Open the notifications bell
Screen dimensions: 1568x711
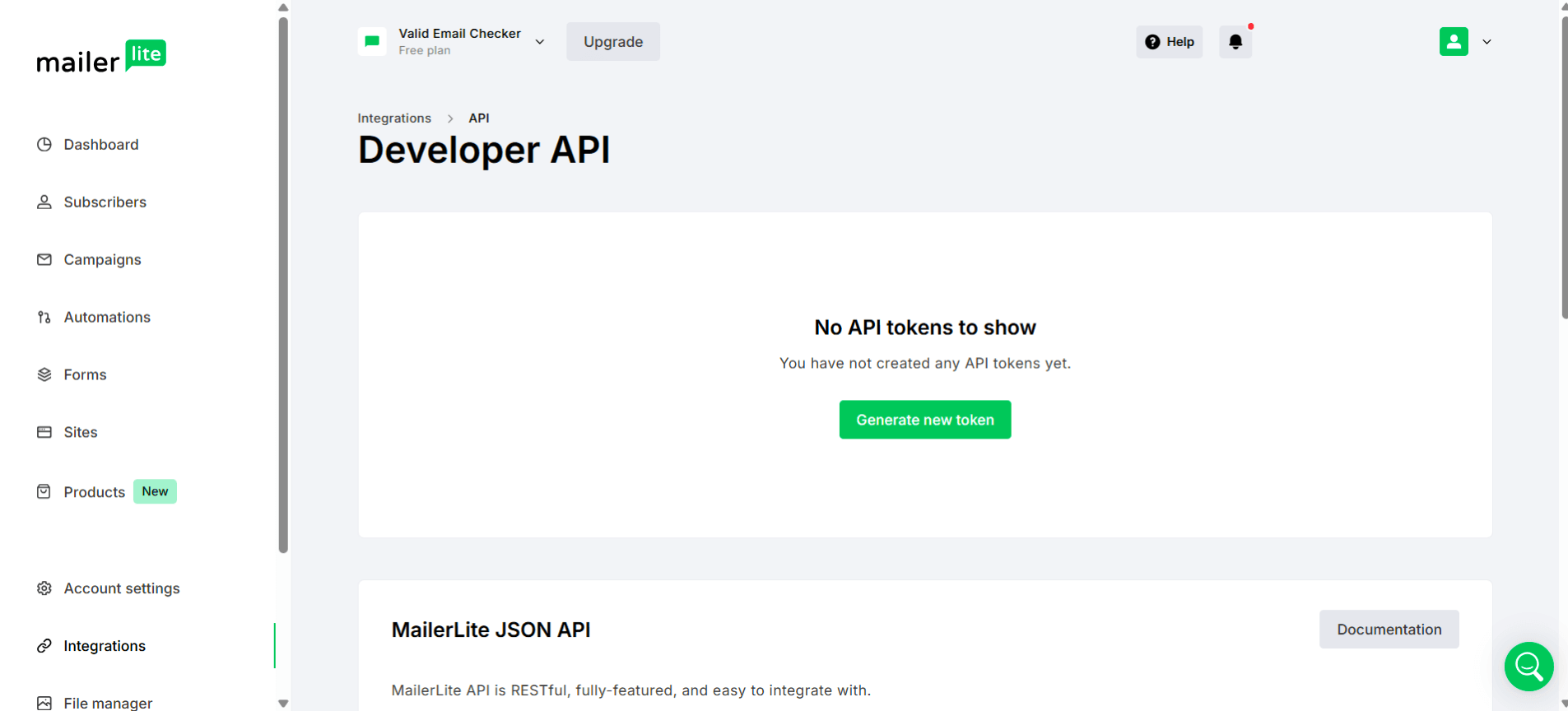point(1235,42)
